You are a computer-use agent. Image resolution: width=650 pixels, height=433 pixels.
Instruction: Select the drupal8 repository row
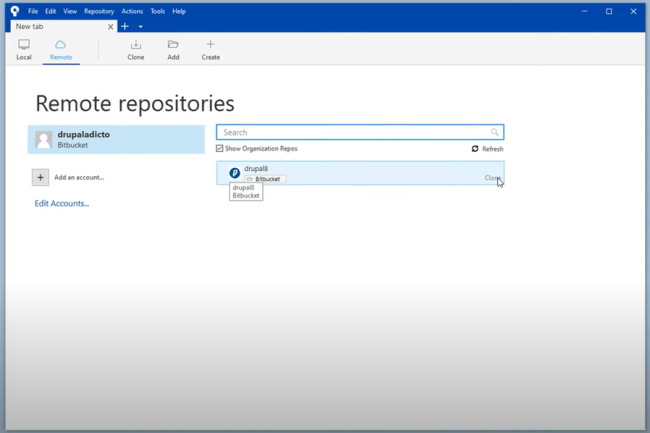(360, 173)
